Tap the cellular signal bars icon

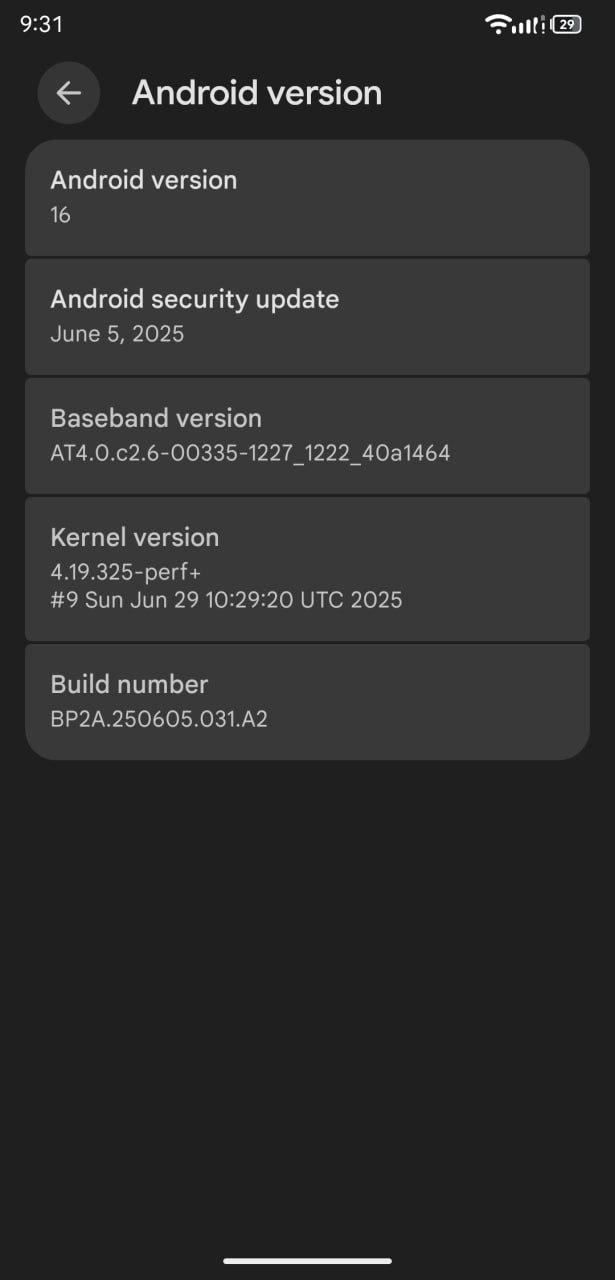(x=524, y=25)
